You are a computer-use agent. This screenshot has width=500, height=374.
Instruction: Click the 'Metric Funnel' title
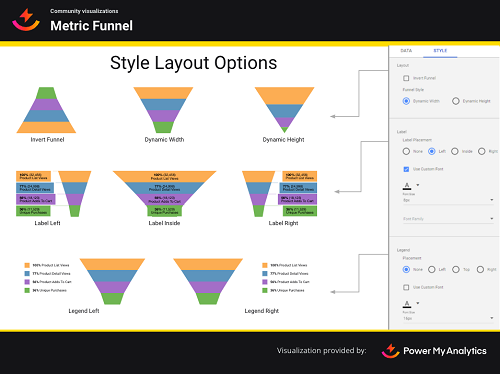(x=91, y=26)
